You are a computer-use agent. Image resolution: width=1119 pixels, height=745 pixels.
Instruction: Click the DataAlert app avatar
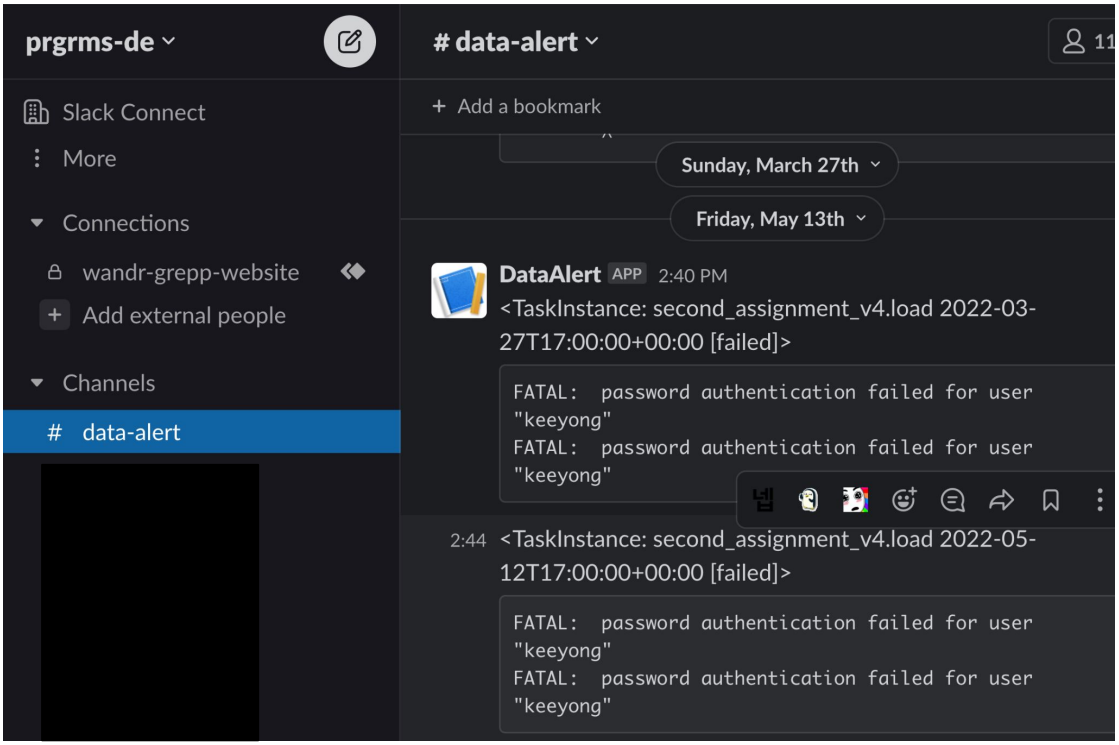coord(459,290)
